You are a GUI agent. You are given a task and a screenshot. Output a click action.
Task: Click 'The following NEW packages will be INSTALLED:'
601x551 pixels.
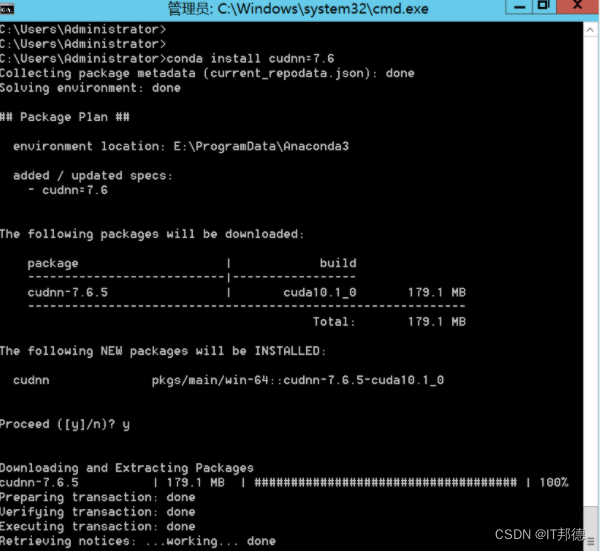coord(163,351)
